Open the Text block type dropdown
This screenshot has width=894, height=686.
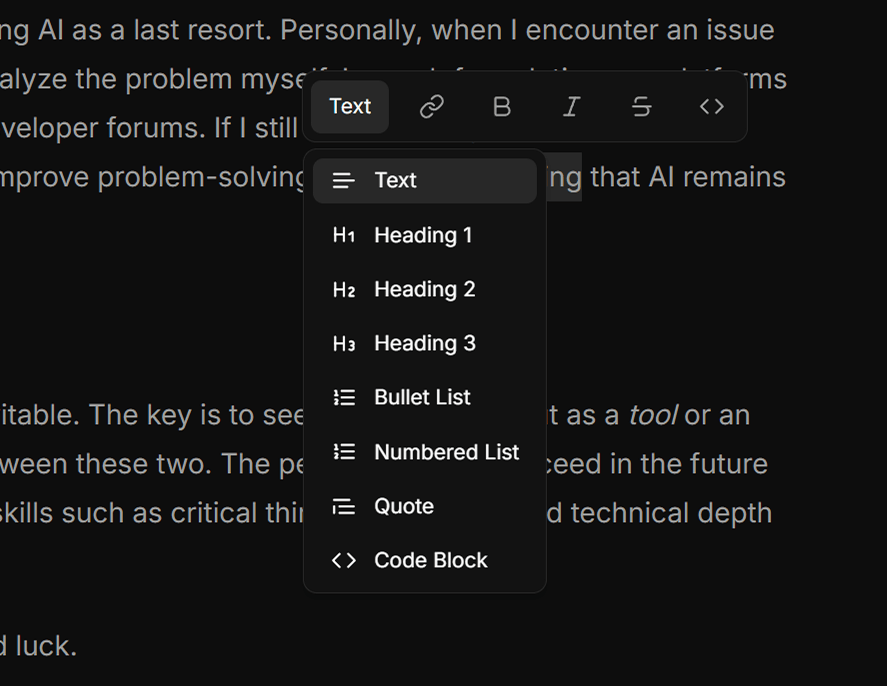coord(350,107)
